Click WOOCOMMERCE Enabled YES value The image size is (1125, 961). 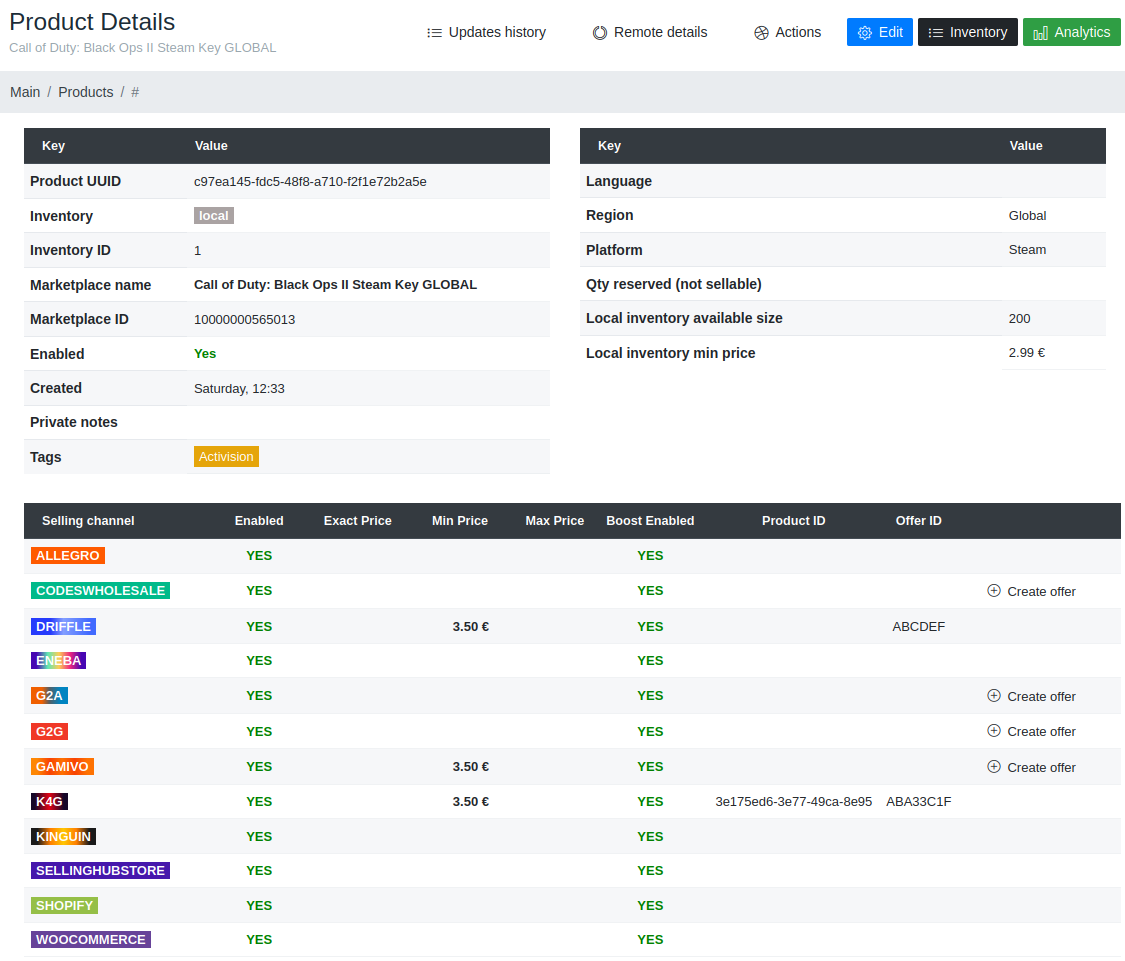(259, 939)
